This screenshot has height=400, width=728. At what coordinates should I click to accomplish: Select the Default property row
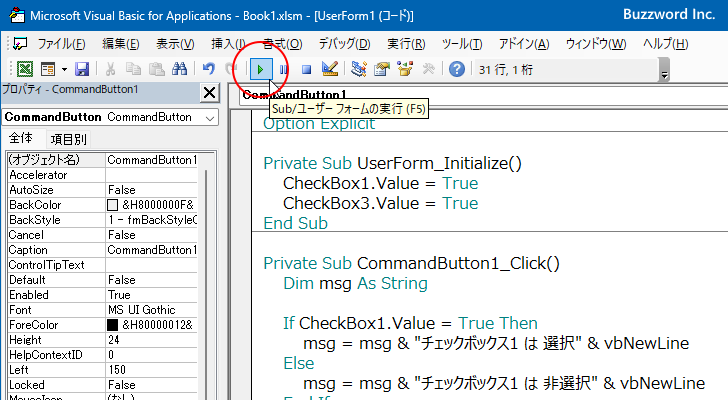[x=102, y=280]
